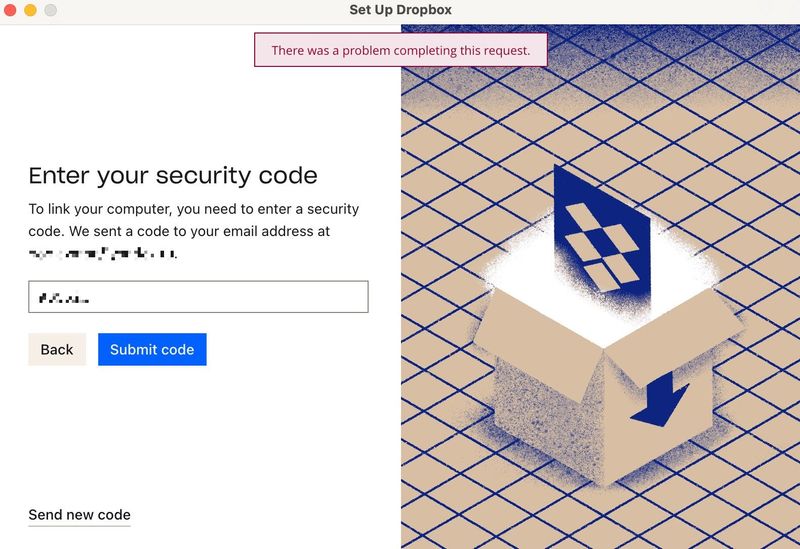The image size is (800, 549).
Task: Minimize the window with the yellow button
Action: click(30, 10)
